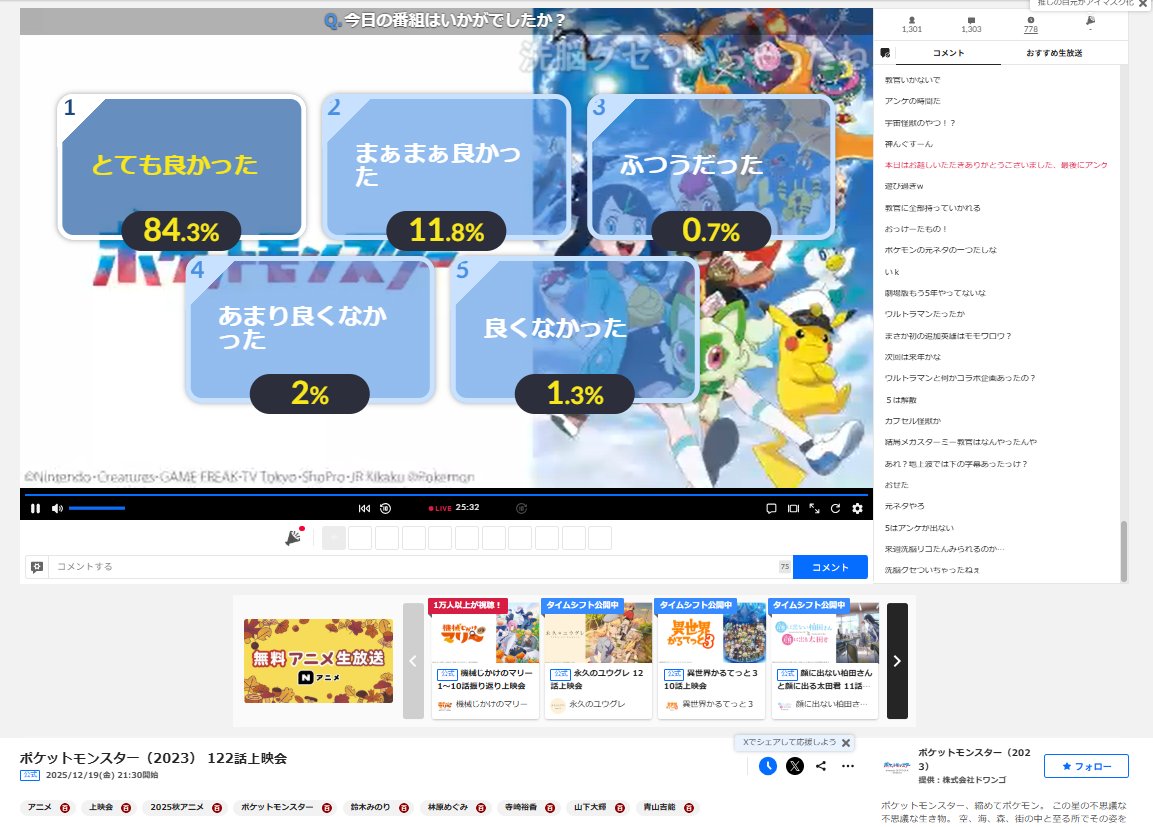Open the gift cracker icon below player
Image resolution: width=1153 pixels, height=827 pixels.
click(294, 537)
